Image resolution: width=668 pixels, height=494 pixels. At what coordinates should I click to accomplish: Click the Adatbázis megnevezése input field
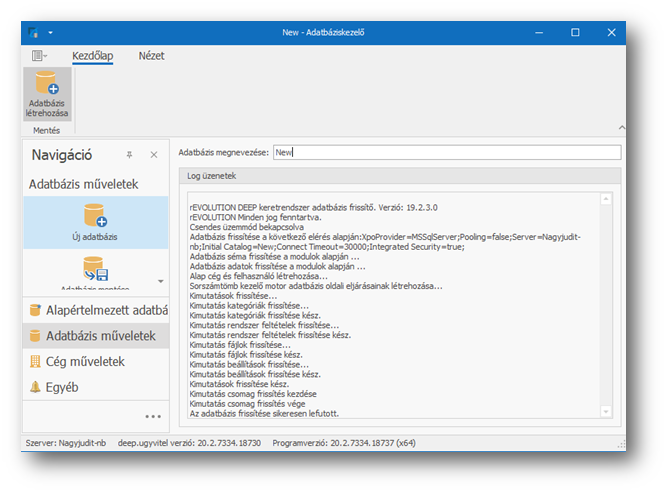coord(446,153)
